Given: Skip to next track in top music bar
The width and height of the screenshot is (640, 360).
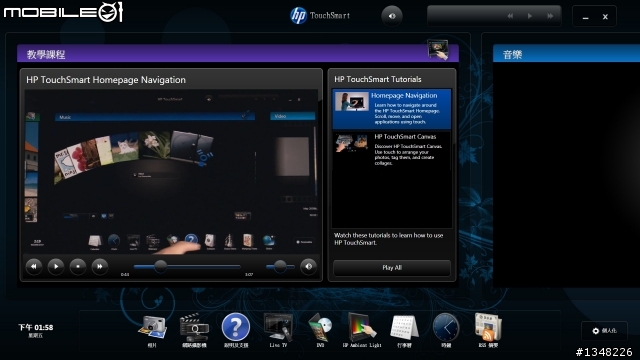Looking at the screenshot, I should (x=550, y=16).
